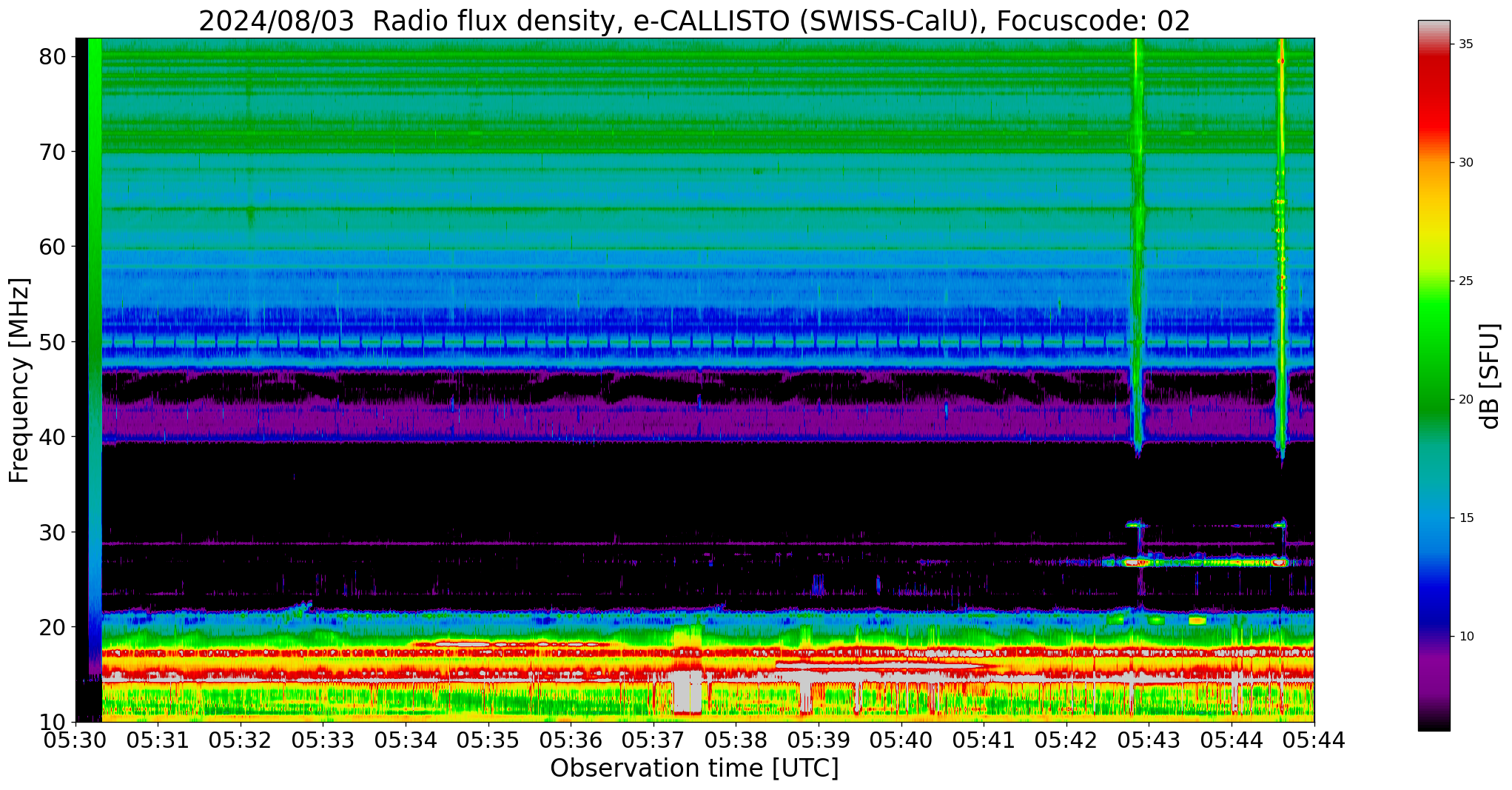Click the red region of the colorbar
Screen dimensions: 1512x790
click(1434, 96)
